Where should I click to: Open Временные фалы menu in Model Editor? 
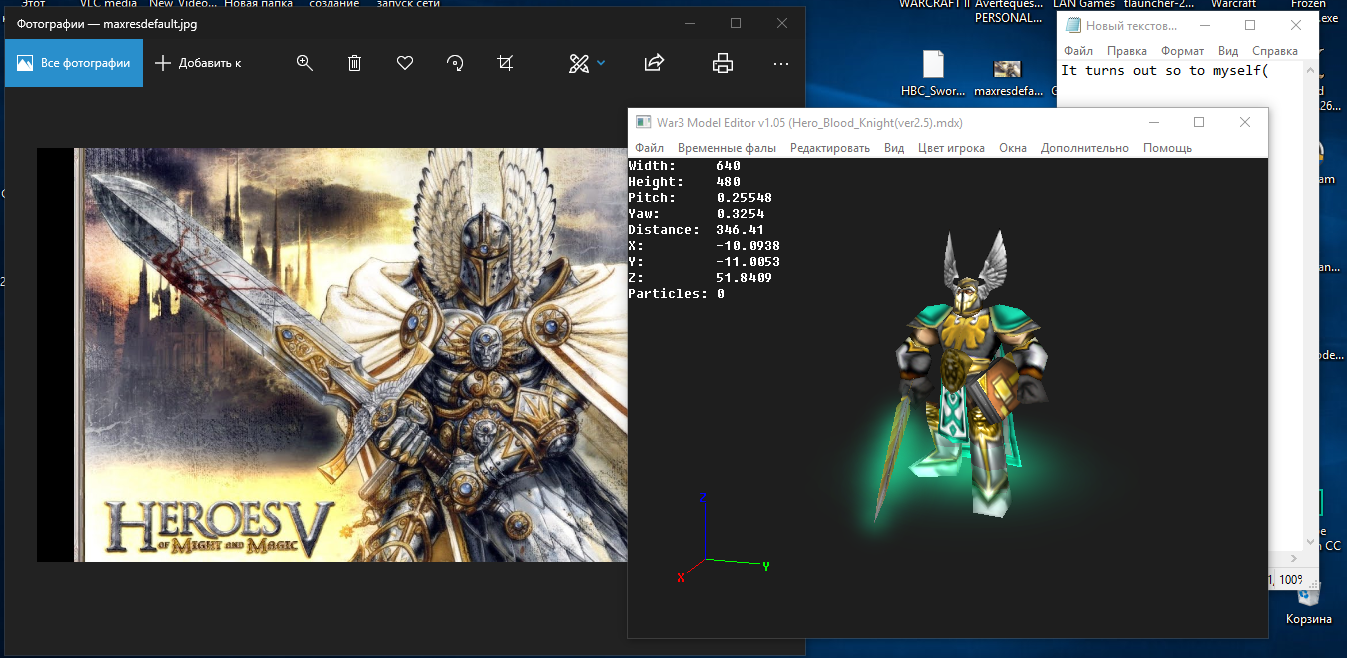point(727,148)
